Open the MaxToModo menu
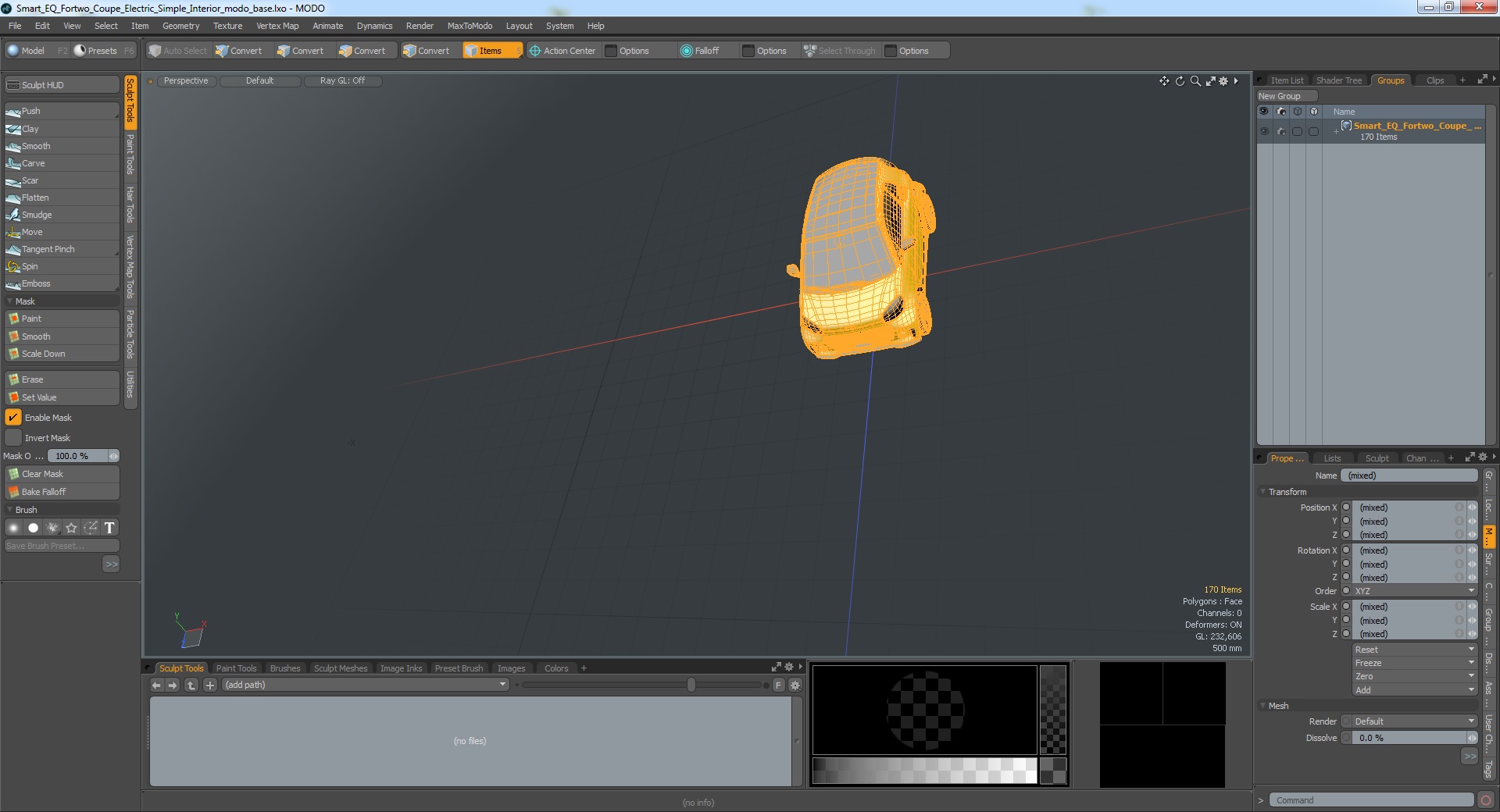The height and width of the screenshot is (812, 1500). tap(470, 26)
